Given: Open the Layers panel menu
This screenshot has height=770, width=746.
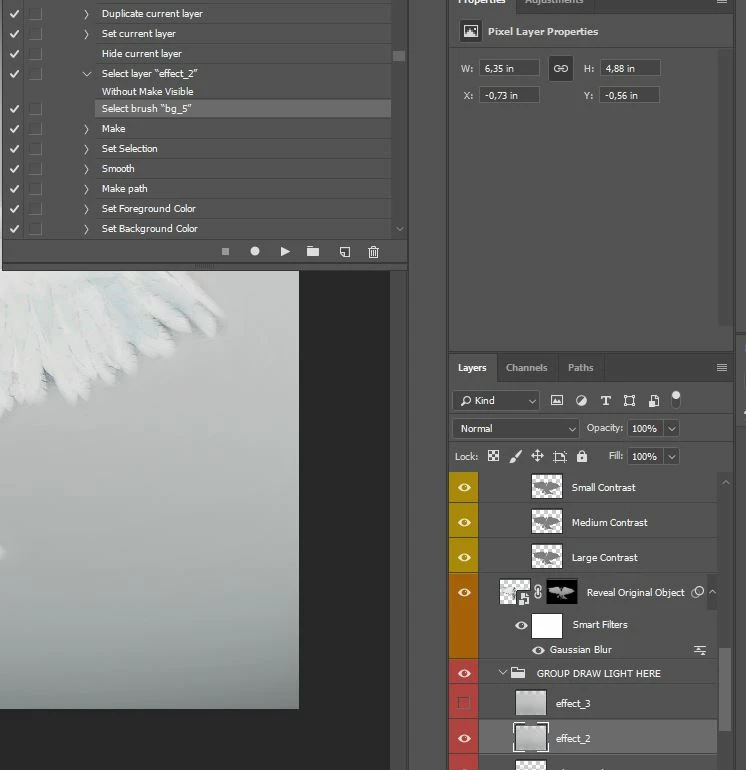Looking at the screenshot, I should coord(721,367).
